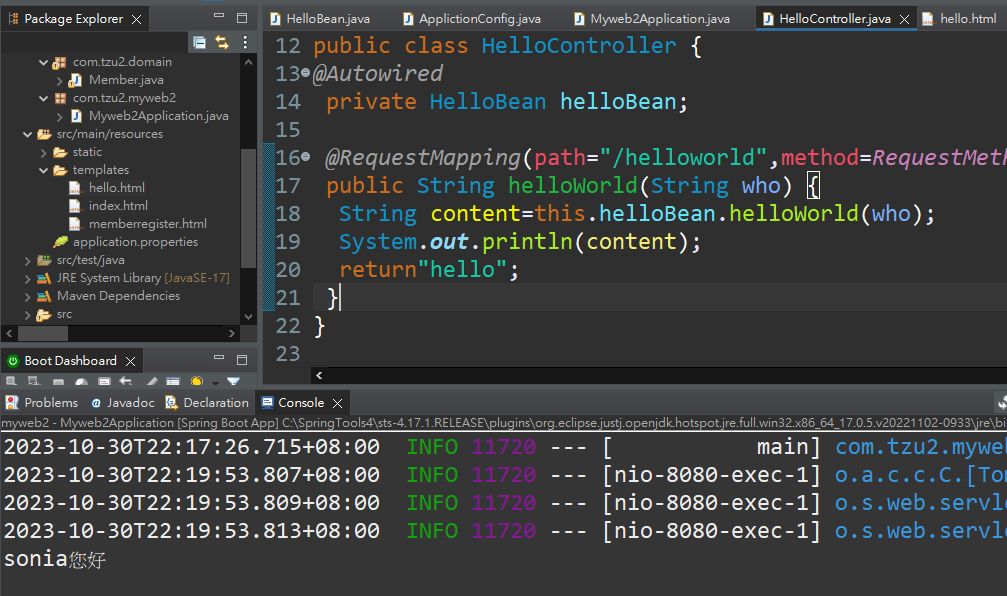Click the start/restart icon in Boot Dashboard toolbar
Screen dimensions: 1007x596
point(12,381)
